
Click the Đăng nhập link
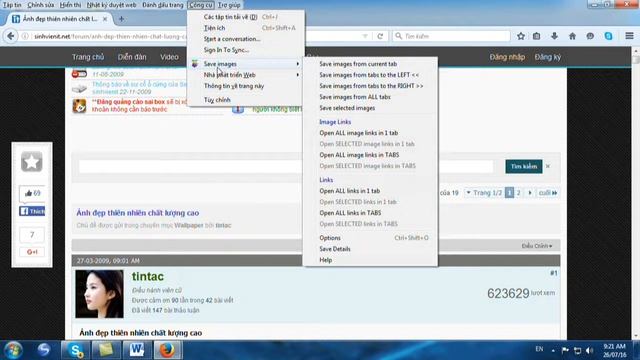tap(507, 57)
